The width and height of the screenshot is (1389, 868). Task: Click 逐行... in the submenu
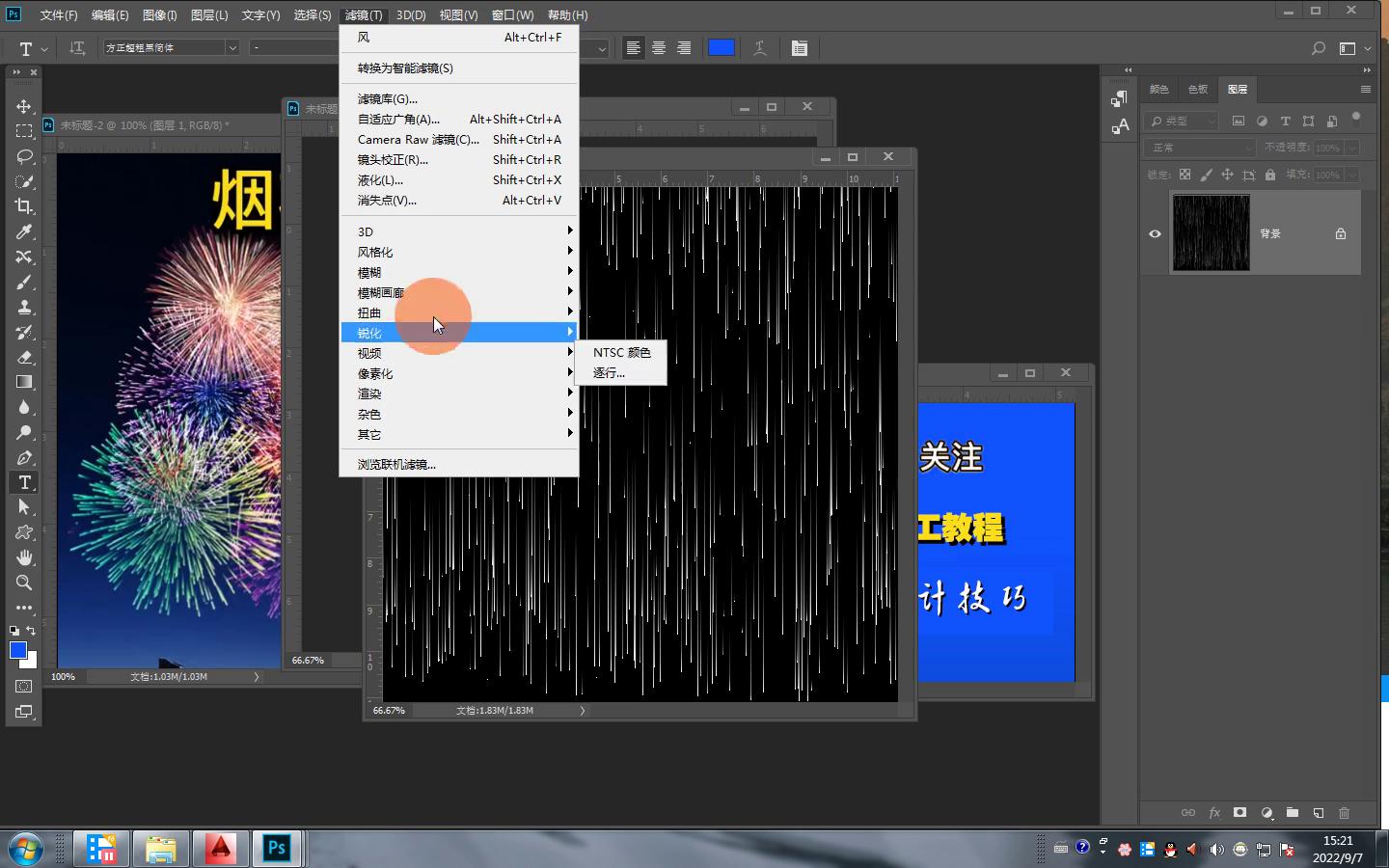point(609,373)
